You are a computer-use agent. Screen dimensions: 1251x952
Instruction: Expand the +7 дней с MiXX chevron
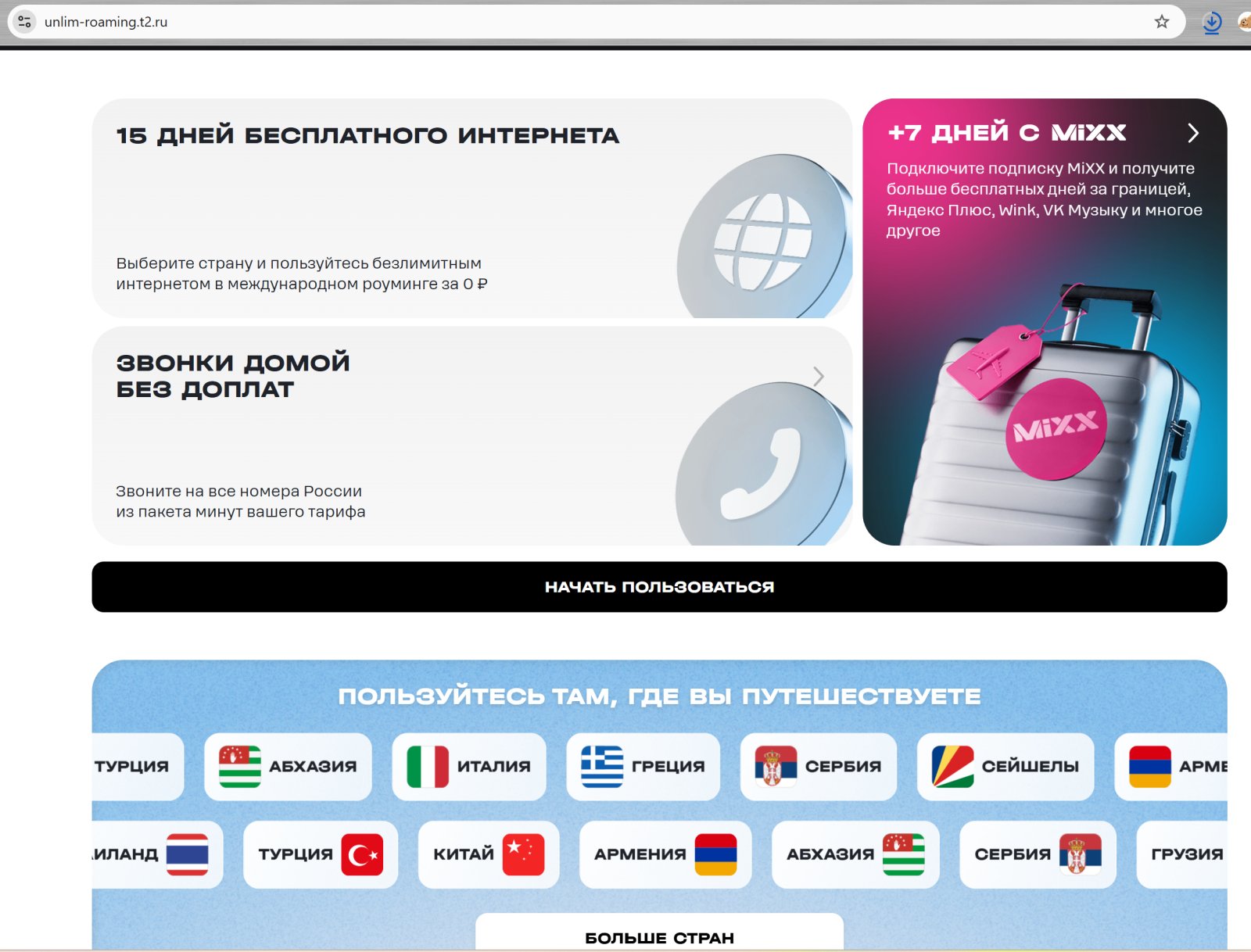pos(1193,134)
